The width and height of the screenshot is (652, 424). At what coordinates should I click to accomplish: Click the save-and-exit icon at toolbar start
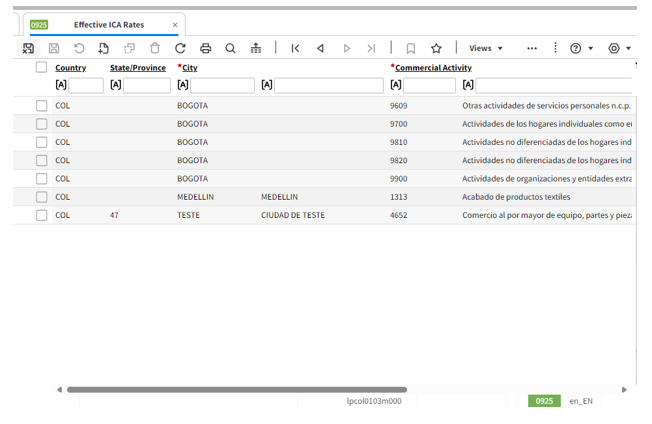(x=28, y=48)
